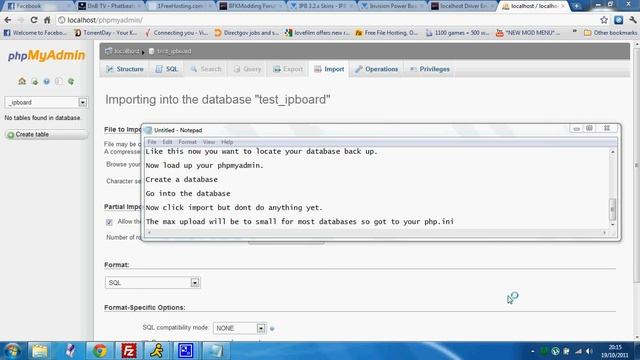Image resolution: width=640 pixels, height=360 pixels.
Task: Open the Format SQL dropdown
Action: pyautogui.click(x=153, y=282)
